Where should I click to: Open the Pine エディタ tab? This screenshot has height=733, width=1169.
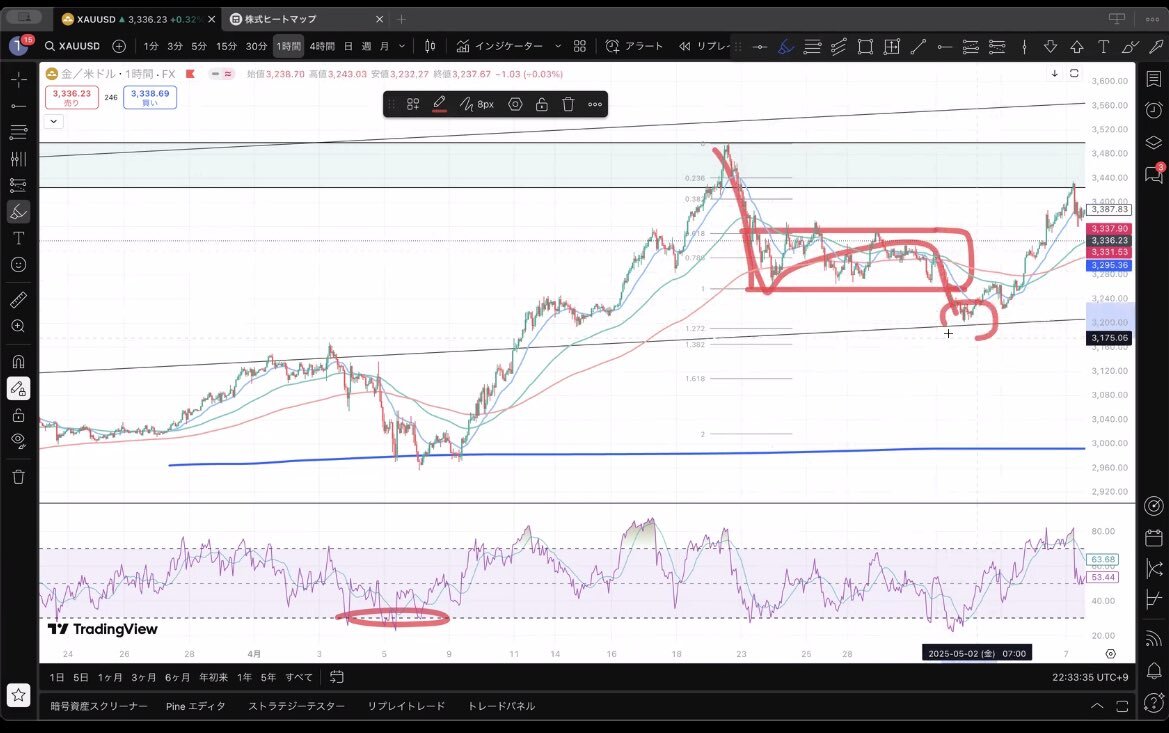click(195, 706)
